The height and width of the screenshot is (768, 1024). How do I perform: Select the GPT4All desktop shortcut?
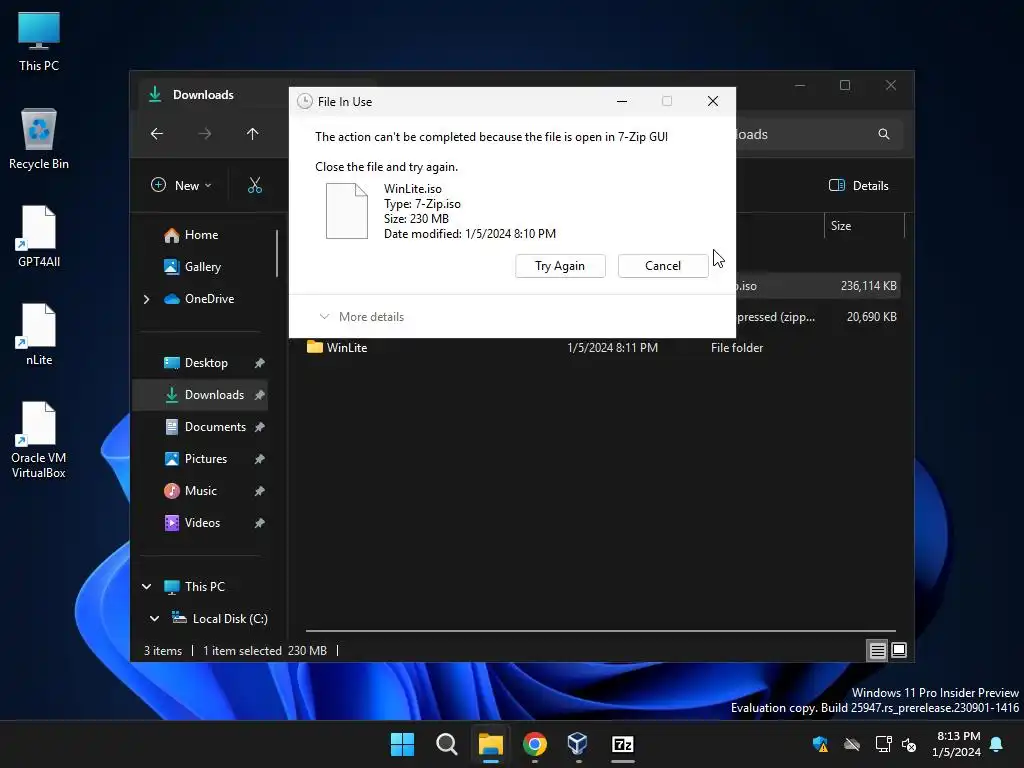click(x=39, y=236)
